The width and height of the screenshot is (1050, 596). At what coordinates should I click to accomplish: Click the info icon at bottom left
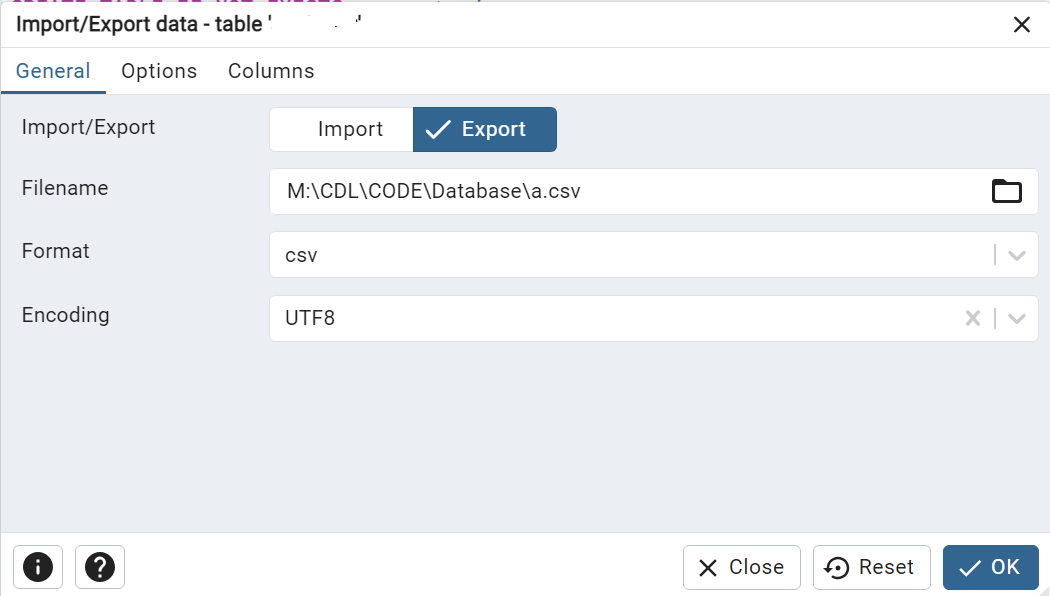(38, 567)
